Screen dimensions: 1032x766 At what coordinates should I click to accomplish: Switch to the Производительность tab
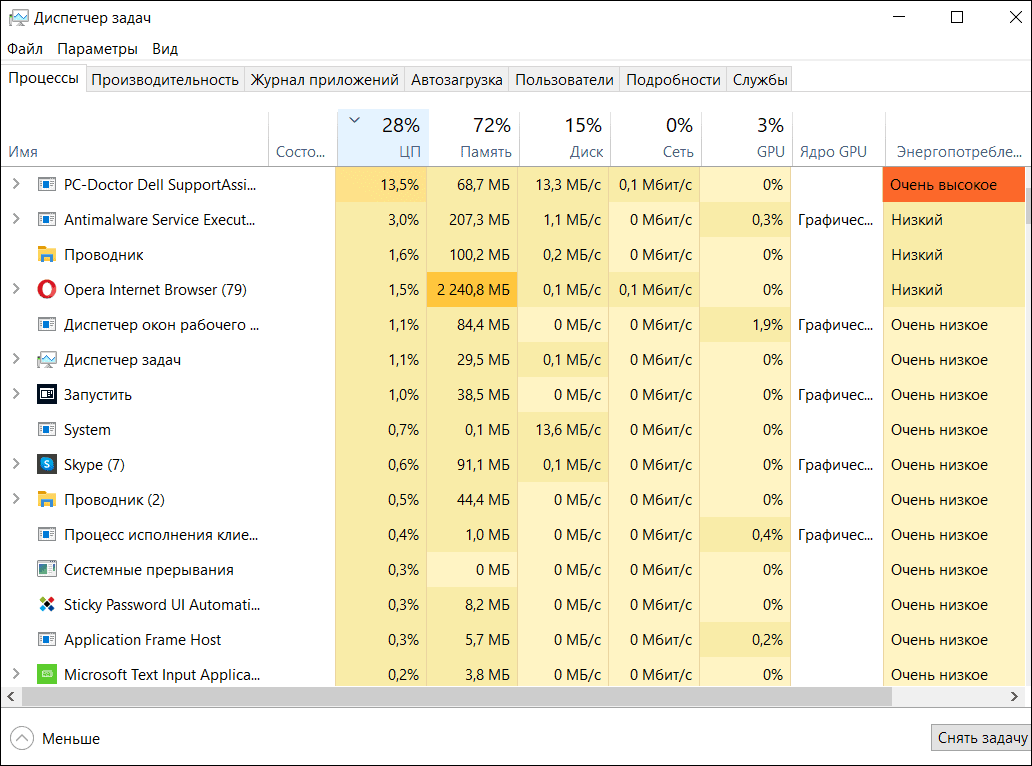165,80
